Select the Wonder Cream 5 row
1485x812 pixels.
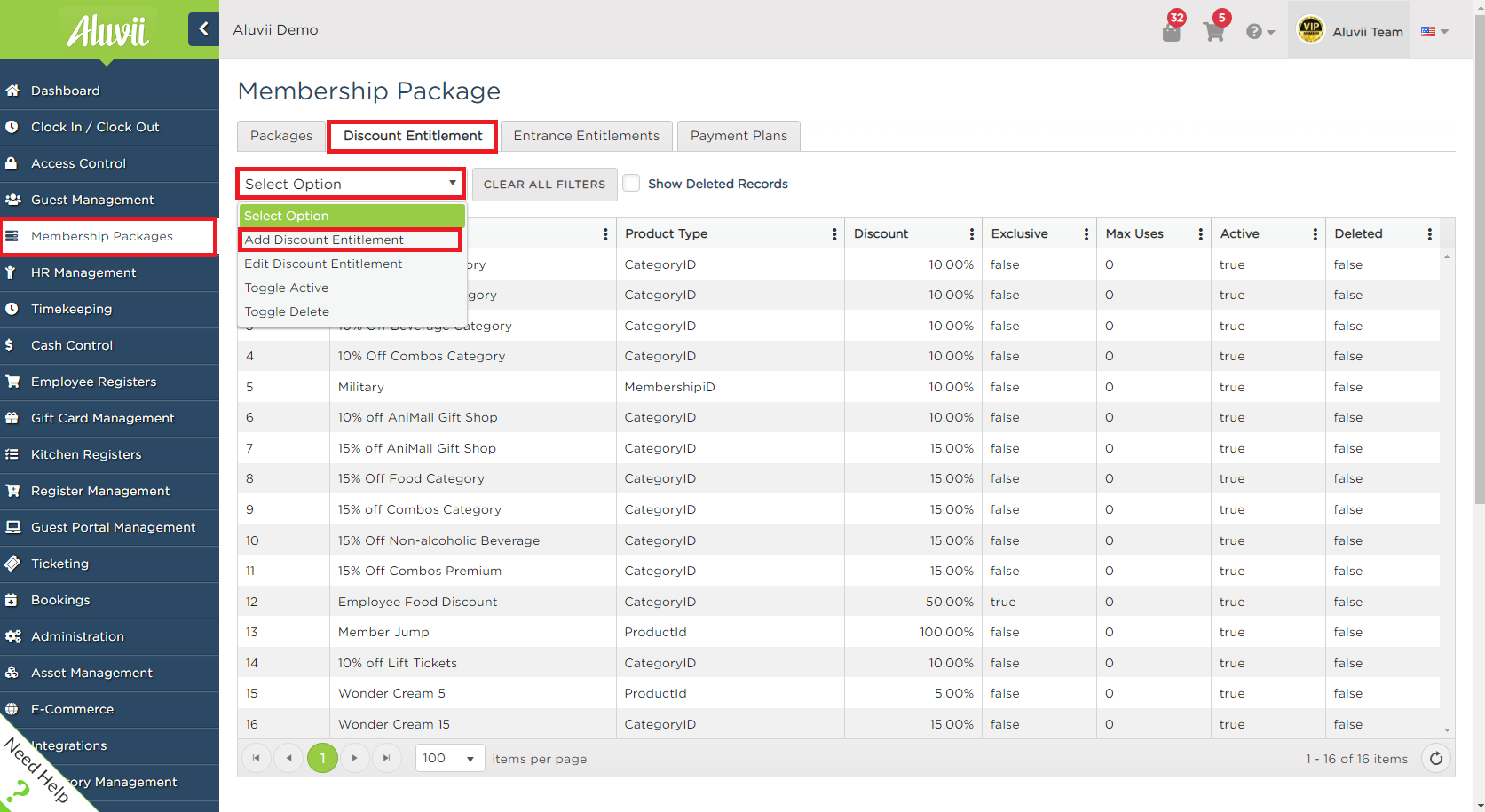839,693
